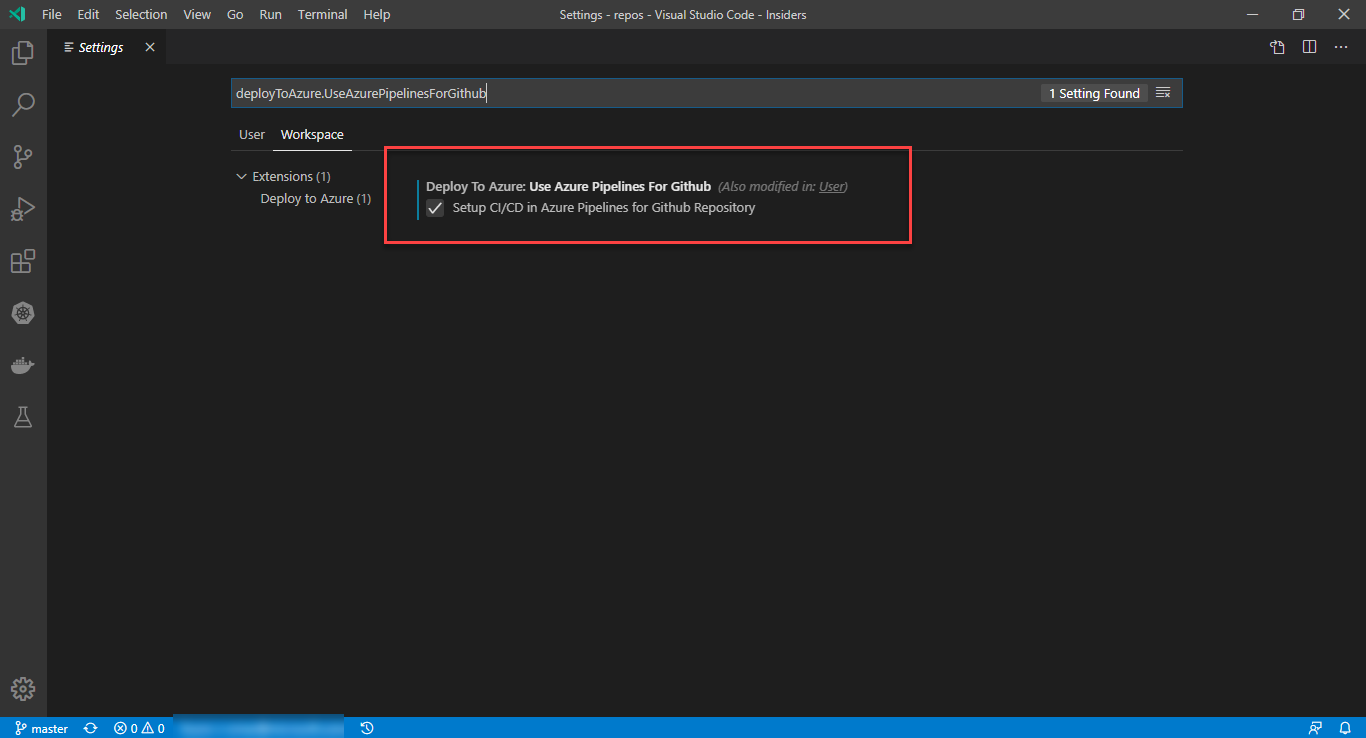1366x738 pixels.
Task: Open the Kubernetes extension view
Action: coord(22,313)
